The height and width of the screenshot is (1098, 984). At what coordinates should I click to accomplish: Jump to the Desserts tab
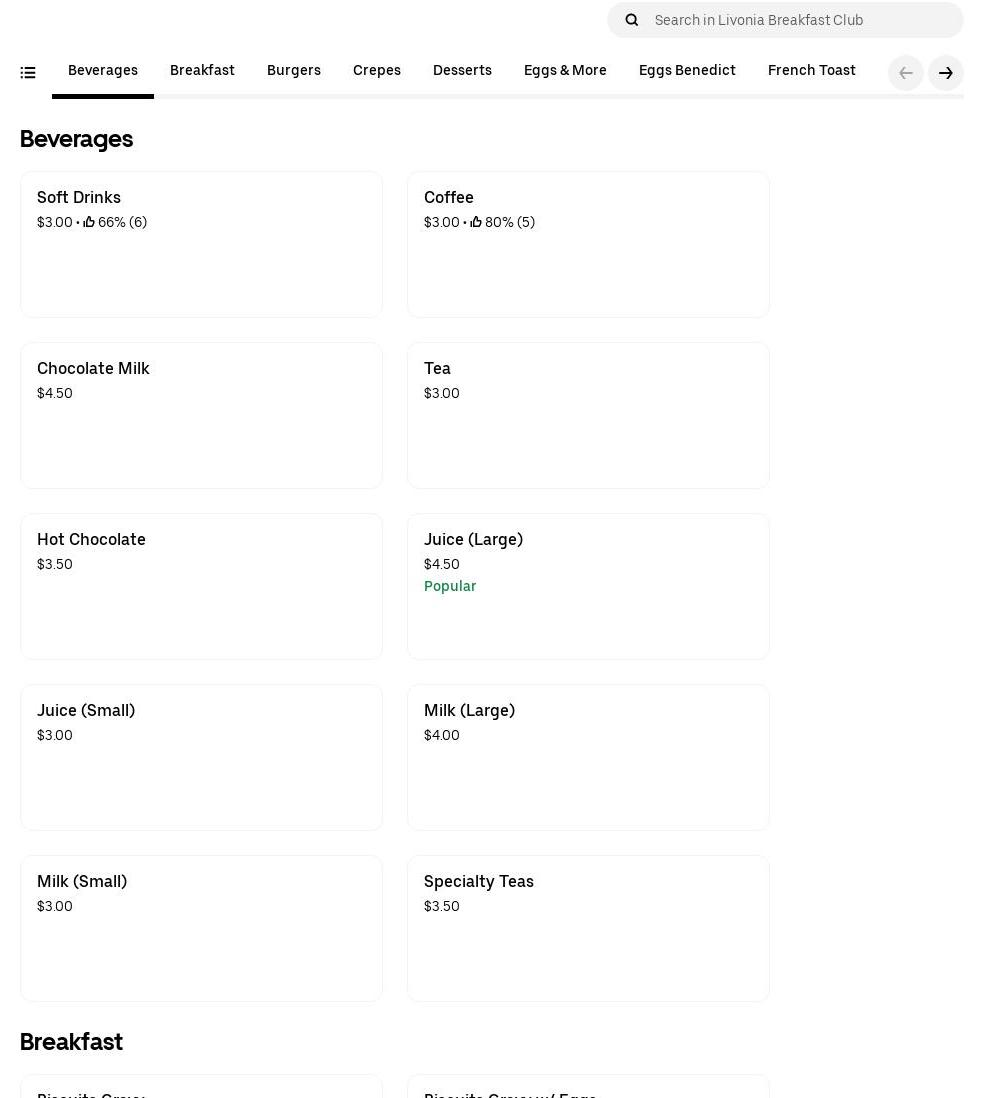(462, 71)
